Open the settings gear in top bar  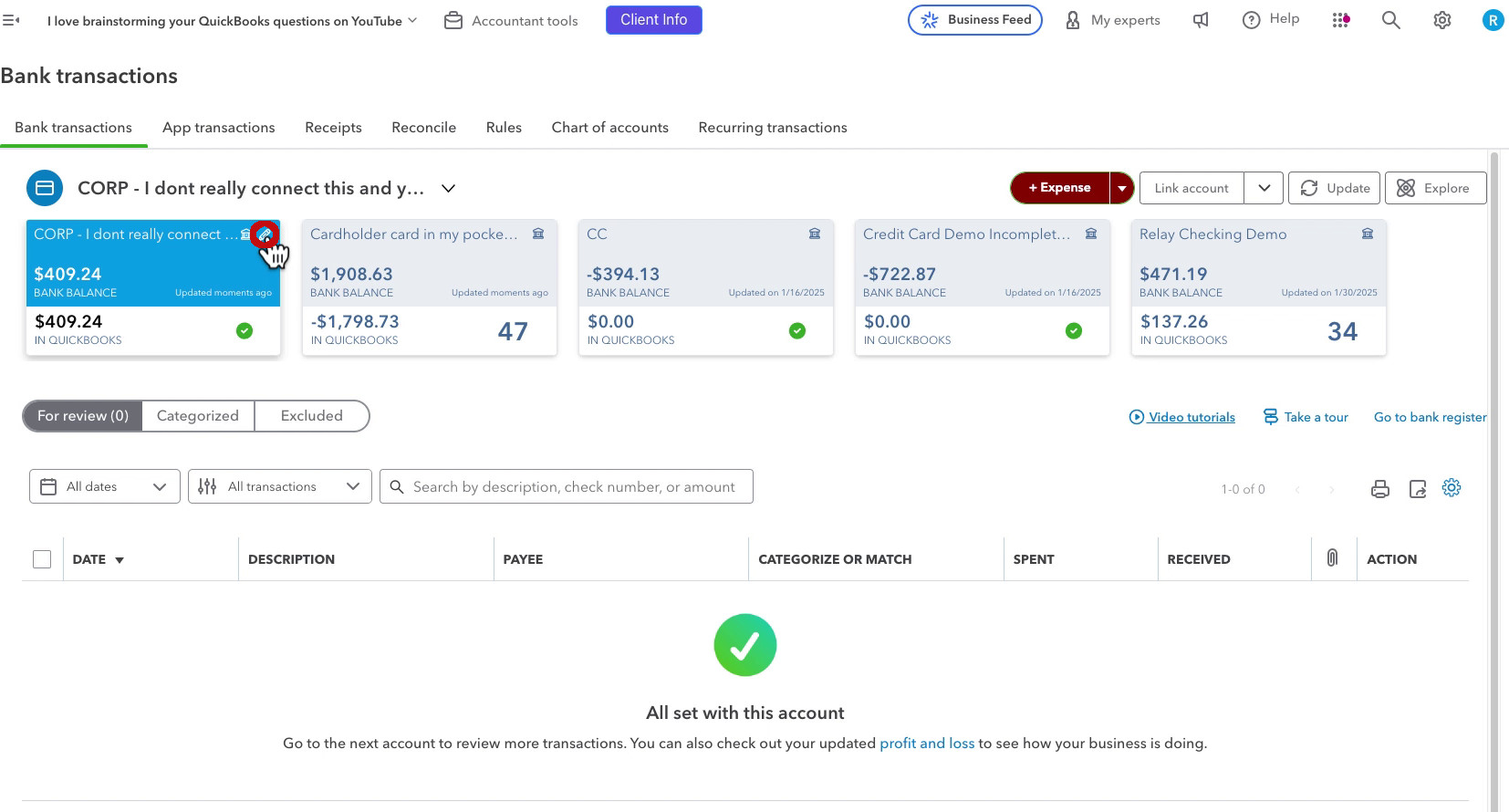pyautogui.click(x=1442, y=20)
